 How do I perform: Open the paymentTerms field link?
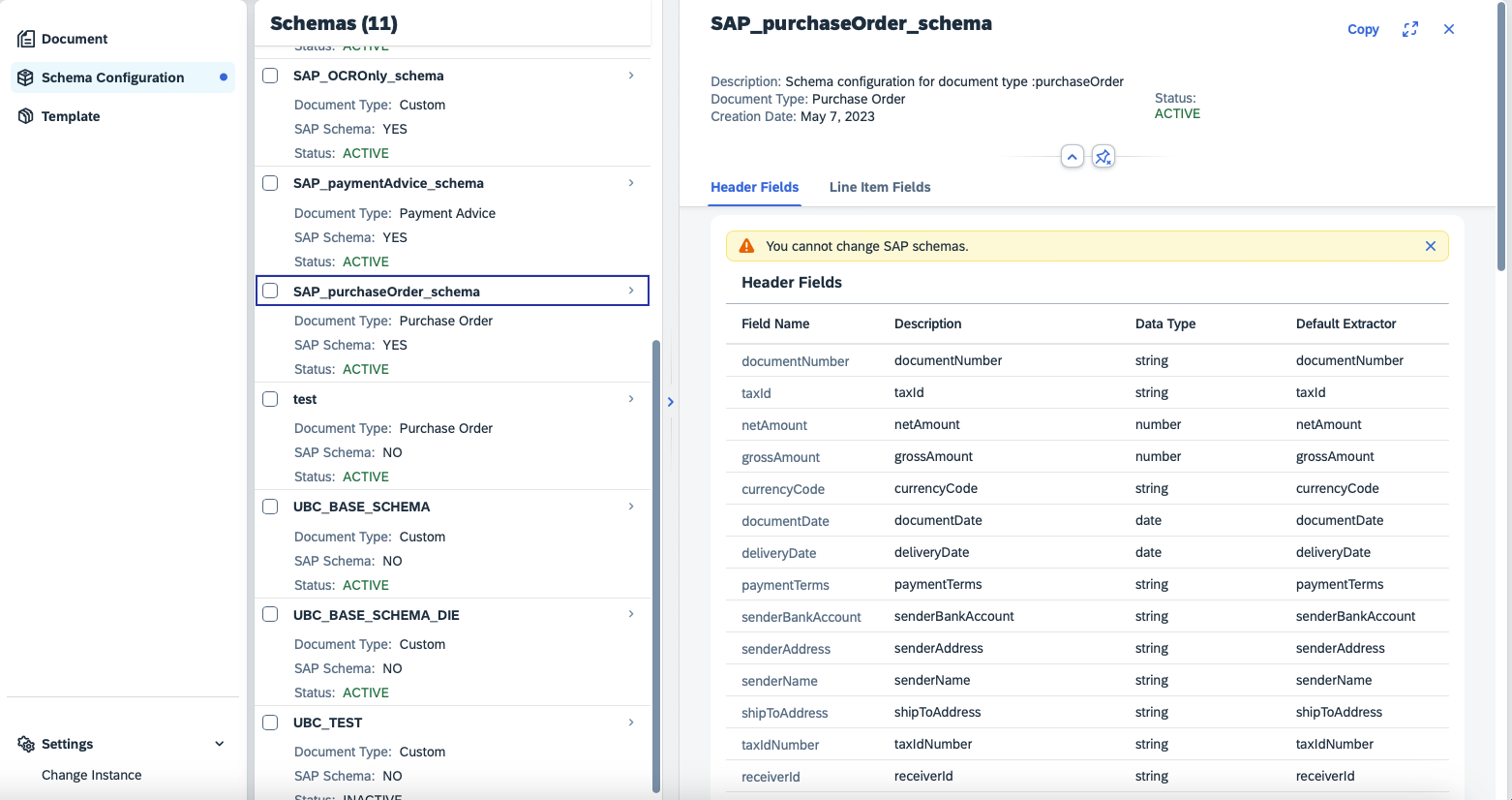(x=785, y=585)
